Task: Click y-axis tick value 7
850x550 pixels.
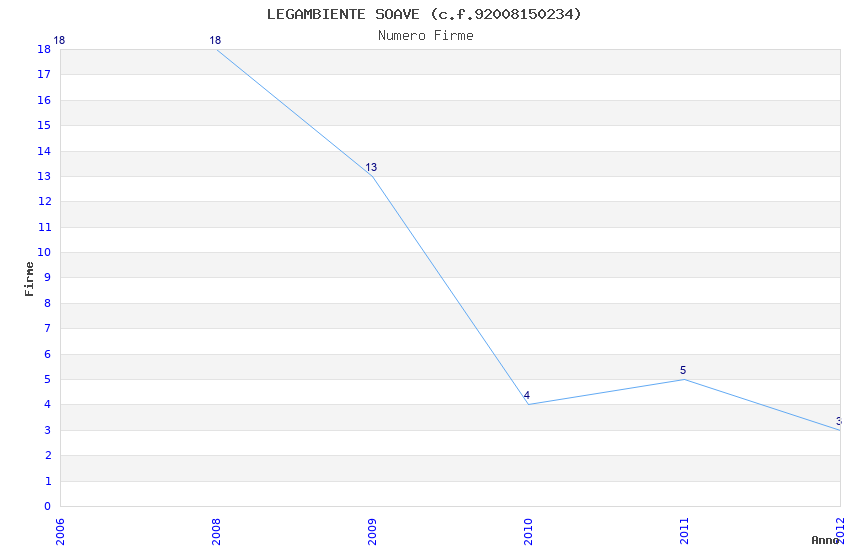Action: pyautogui.click(x=48, y=328)
